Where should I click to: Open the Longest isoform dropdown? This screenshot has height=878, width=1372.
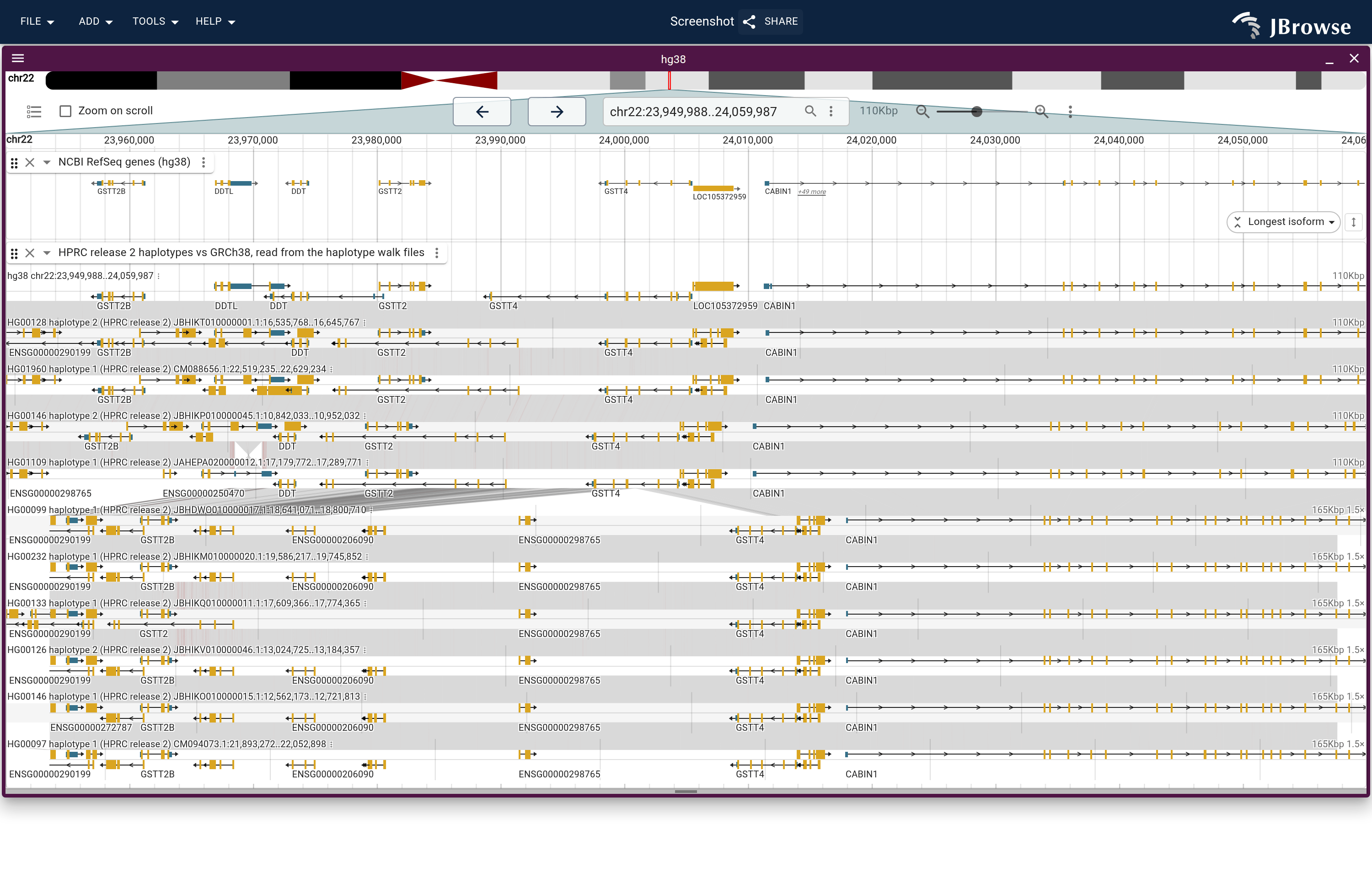pyautogui.click(x=1283, y=222)
